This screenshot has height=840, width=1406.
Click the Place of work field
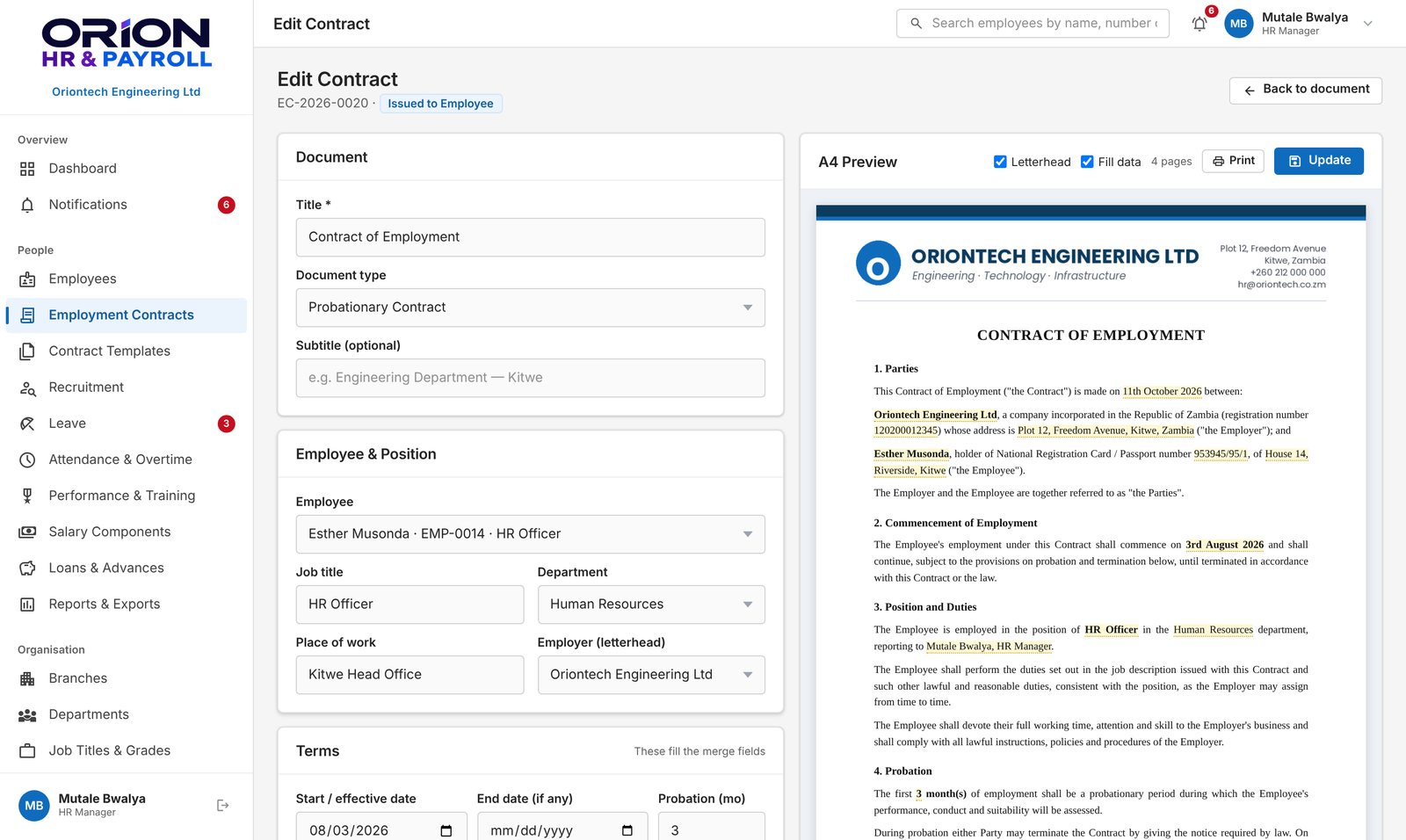(x=409, y=675)
